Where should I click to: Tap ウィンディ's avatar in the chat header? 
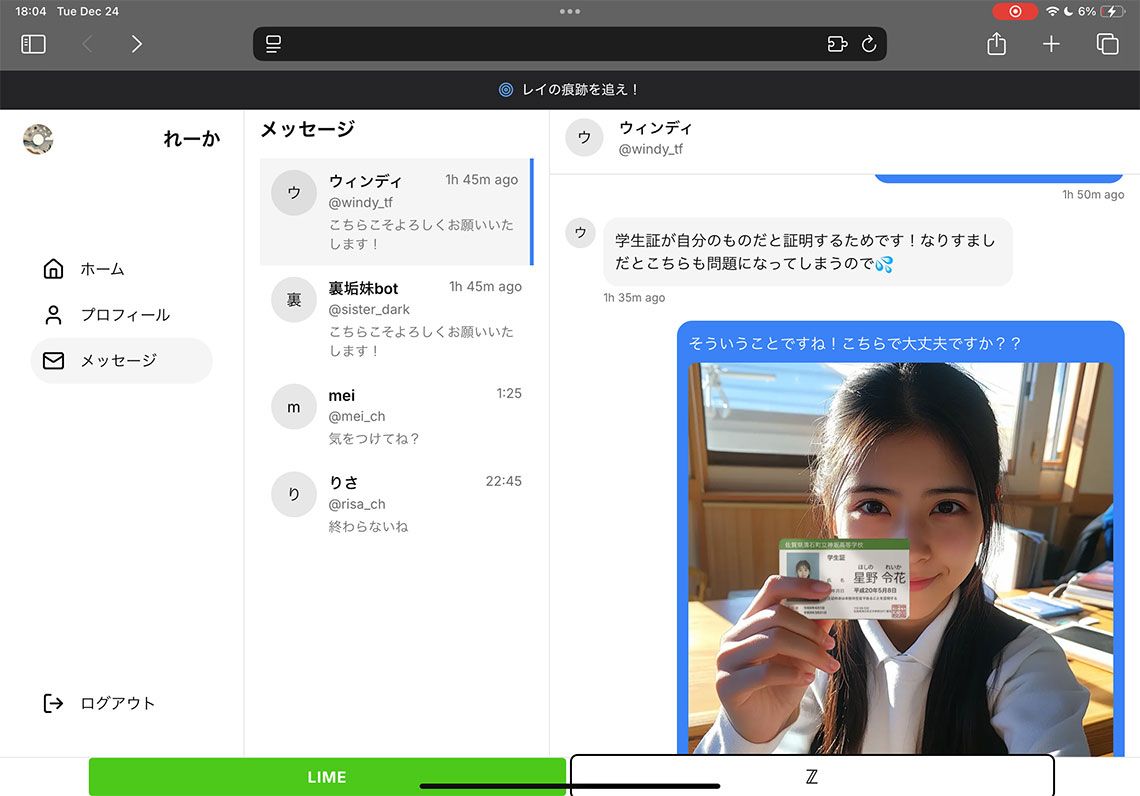[x=584, y=137]
